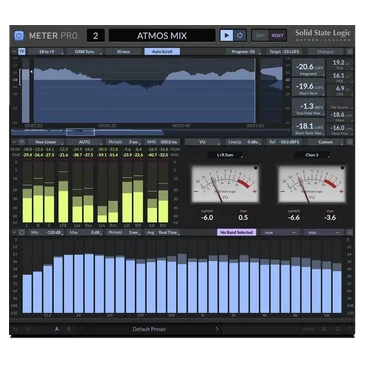Open the Program -10 scale dropdown
Screen dimensions: 365x365
[x=243, y=52]
